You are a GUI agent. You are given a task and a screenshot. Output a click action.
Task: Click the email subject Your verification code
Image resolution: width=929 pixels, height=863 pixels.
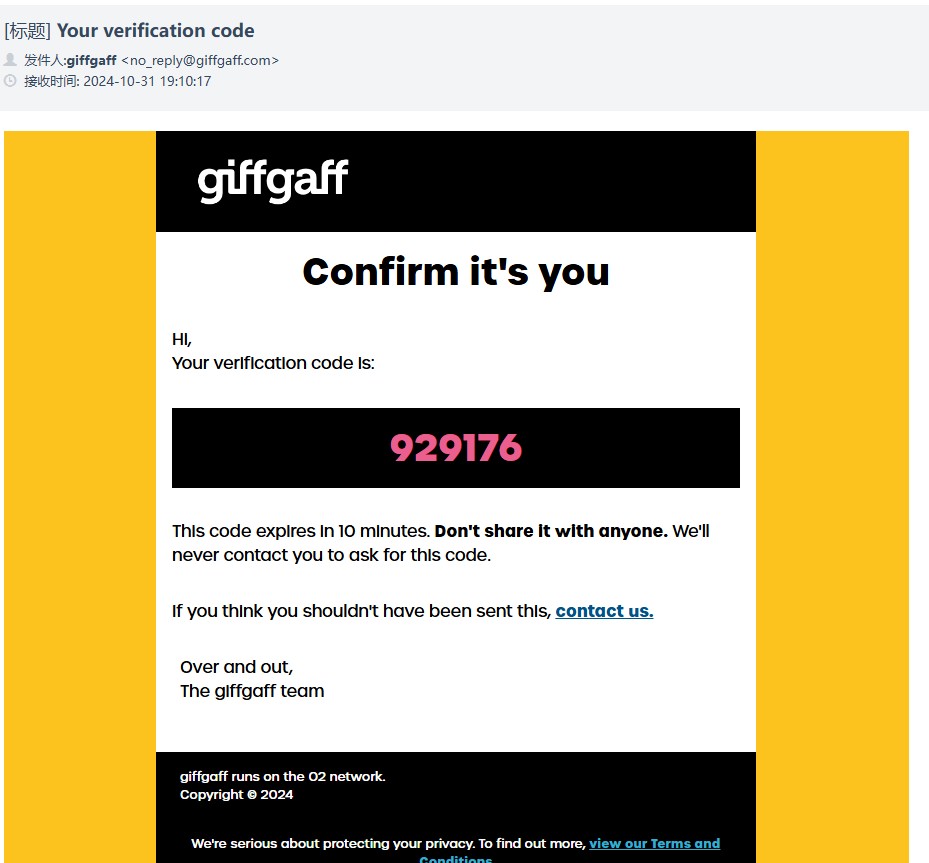tap(155, 30)
